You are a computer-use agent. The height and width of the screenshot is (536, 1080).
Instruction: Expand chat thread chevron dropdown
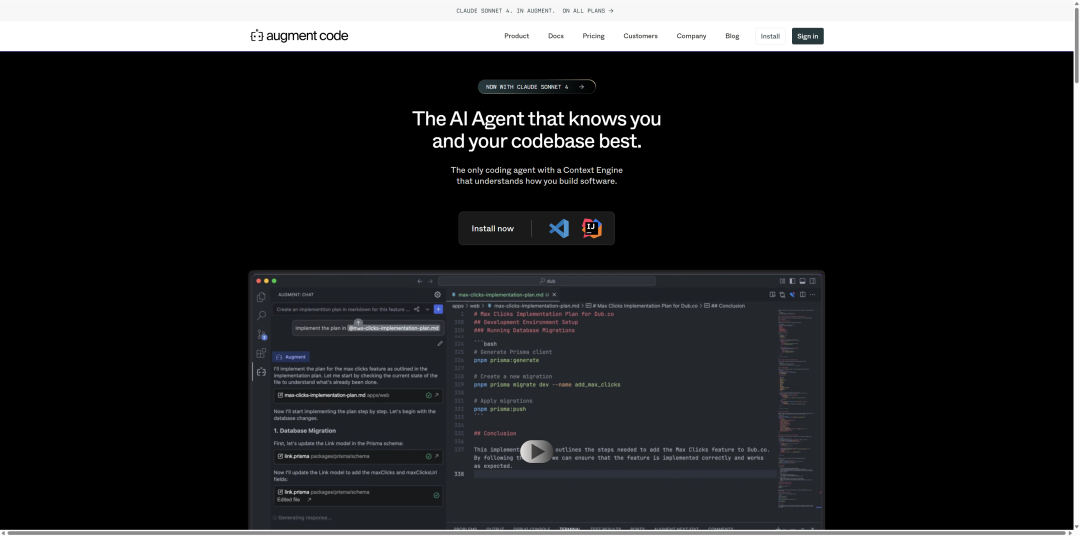point(427,309)
